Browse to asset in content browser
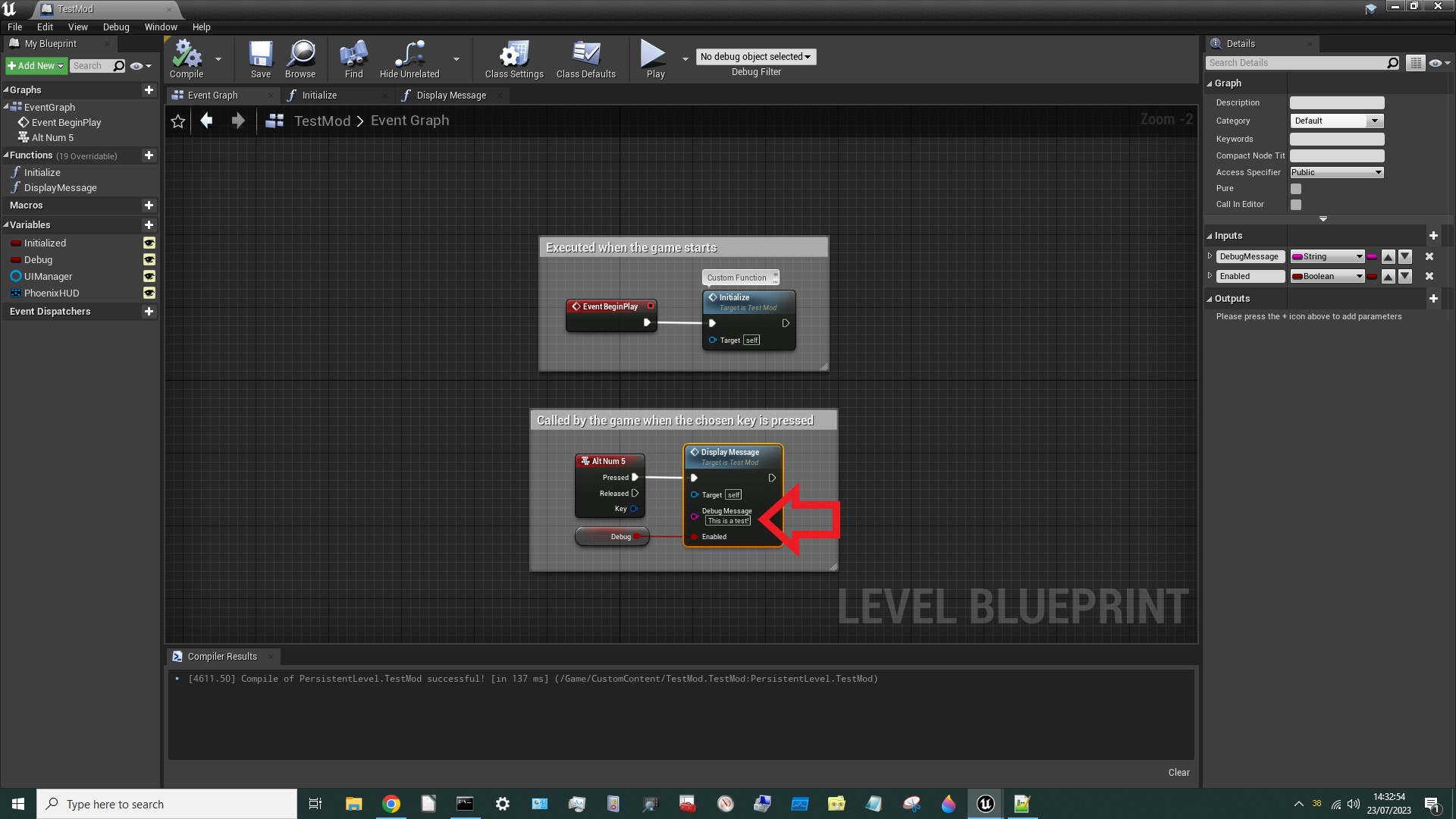 300,59
